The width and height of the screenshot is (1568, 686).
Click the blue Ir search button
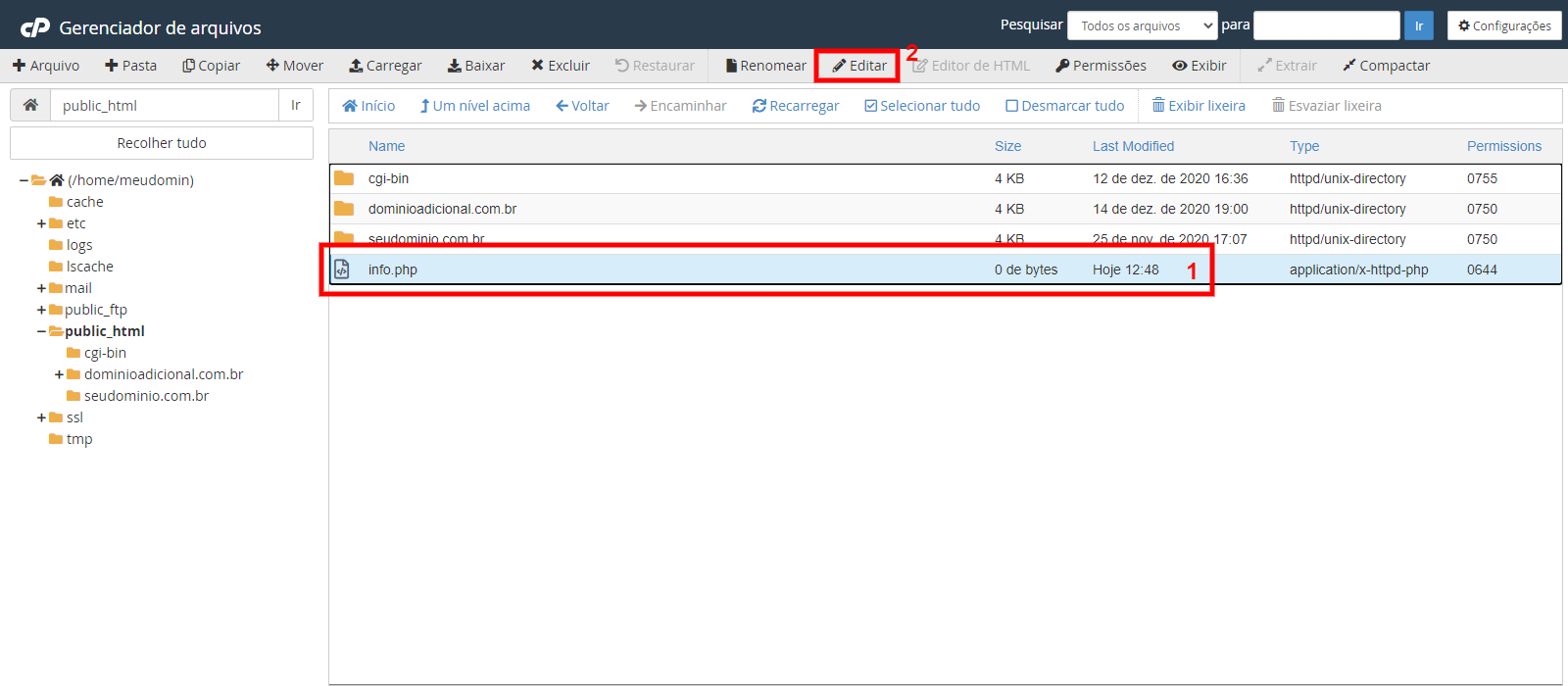coord(1419,25)
